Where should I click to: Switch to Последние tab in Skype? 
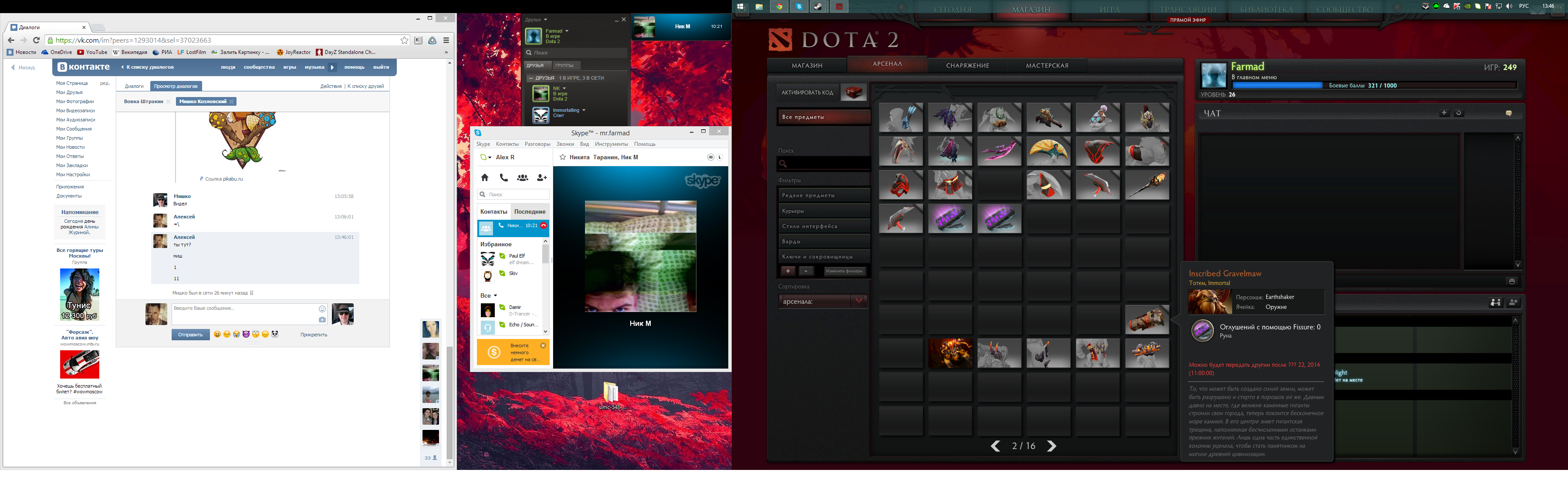[x=530, y=211]
